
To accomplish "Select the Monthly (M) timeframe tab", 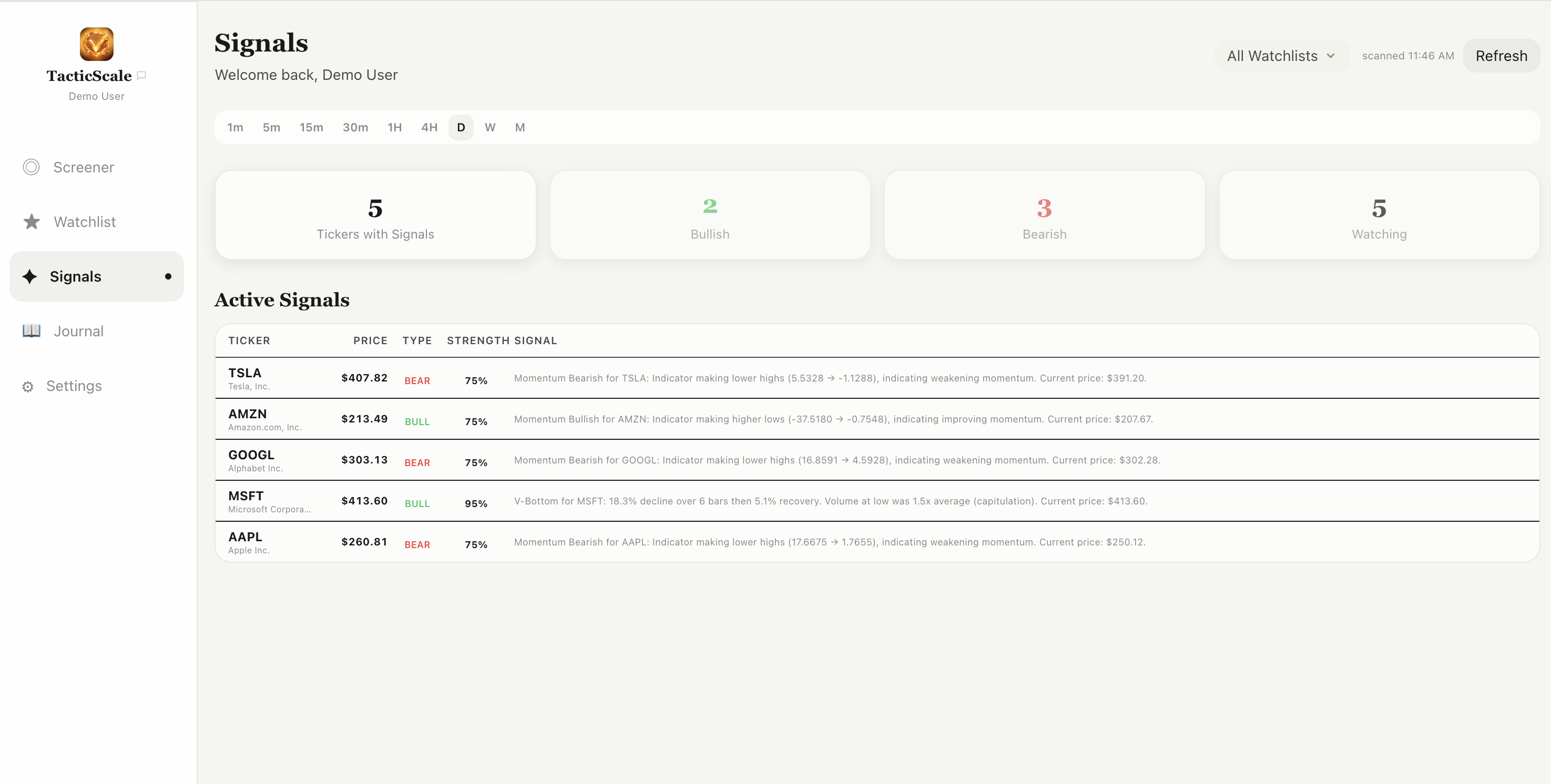I will click(519, 127).
